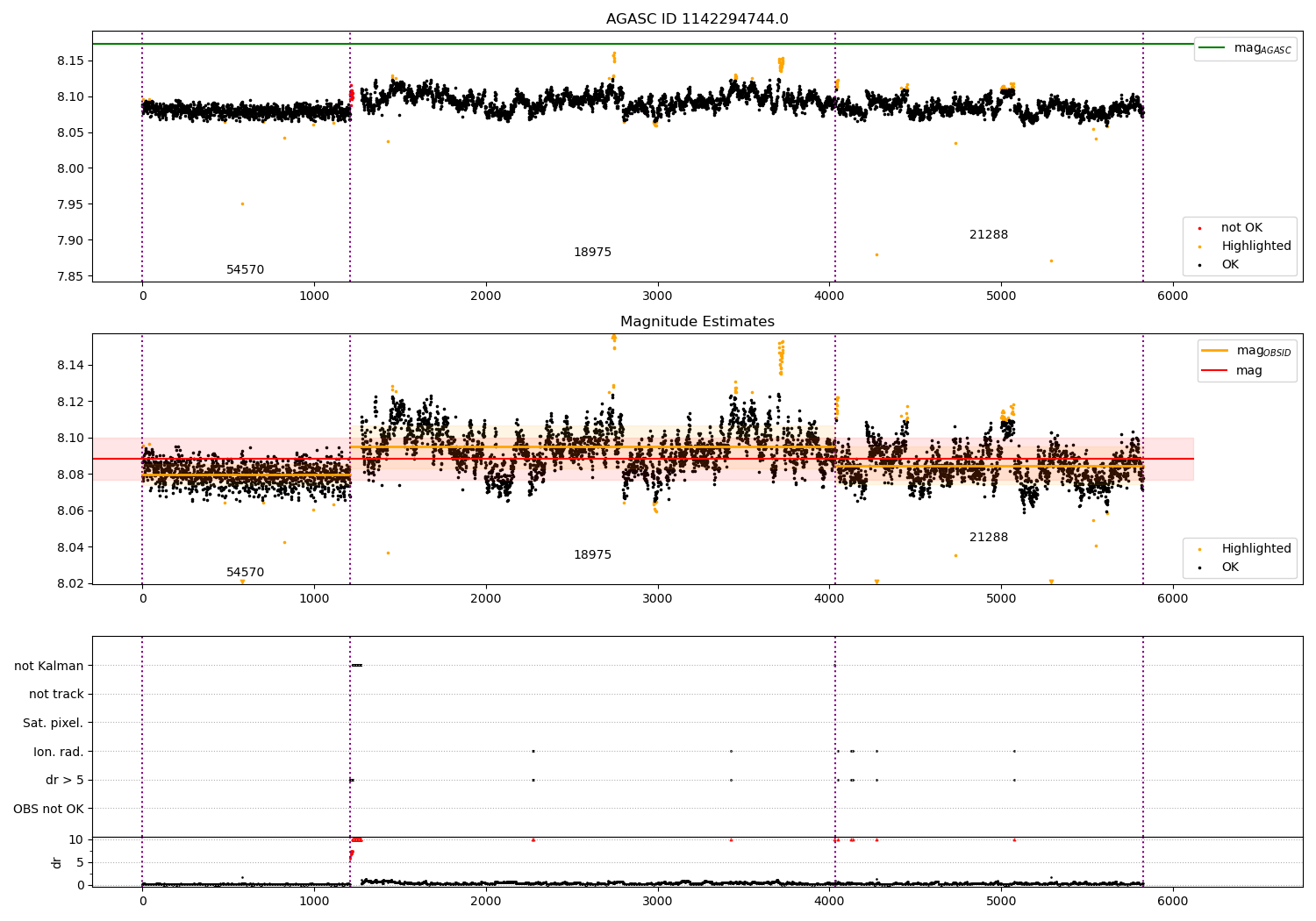
Task: Click the 18975 label in the top plot
Action: click(592, 253)
